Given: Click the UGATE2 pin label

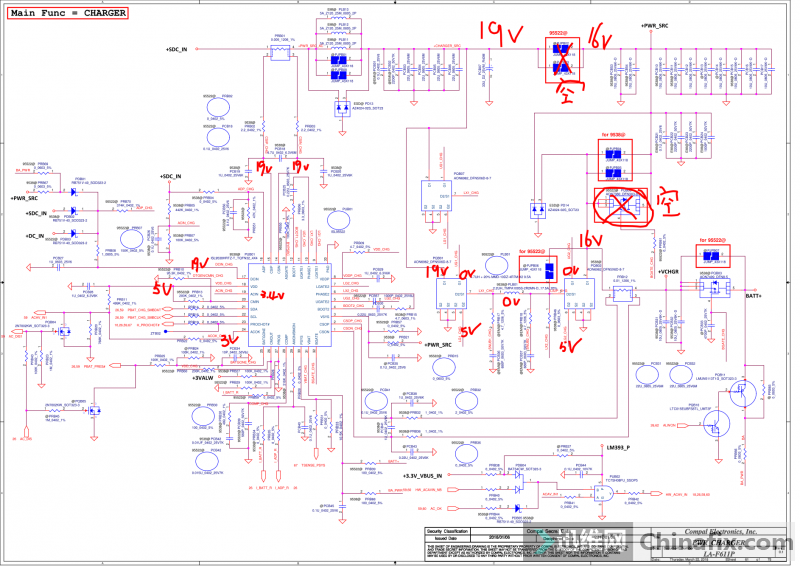Looking at the screenshot, I should pyautogui.click(x=323, y=302).
